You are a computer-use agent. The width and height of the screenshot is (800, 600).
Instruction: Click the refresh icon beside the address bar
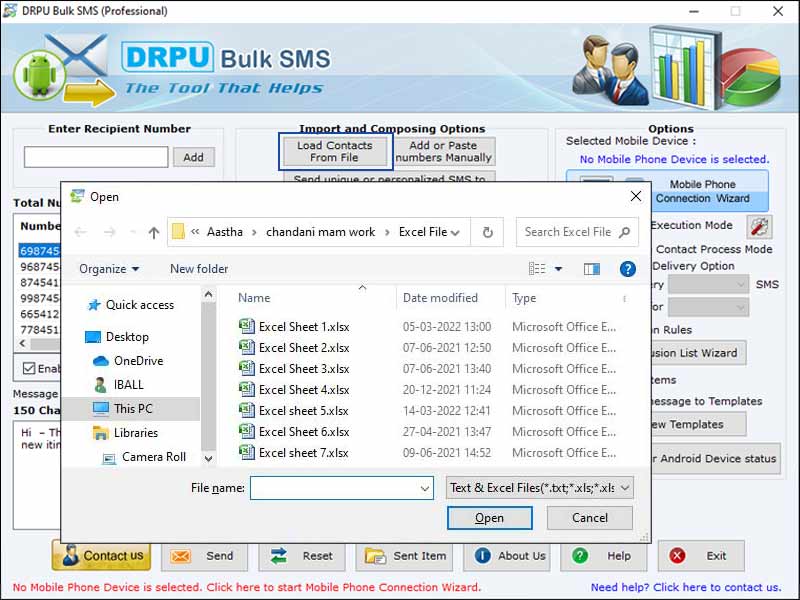(x=488, y=231)
